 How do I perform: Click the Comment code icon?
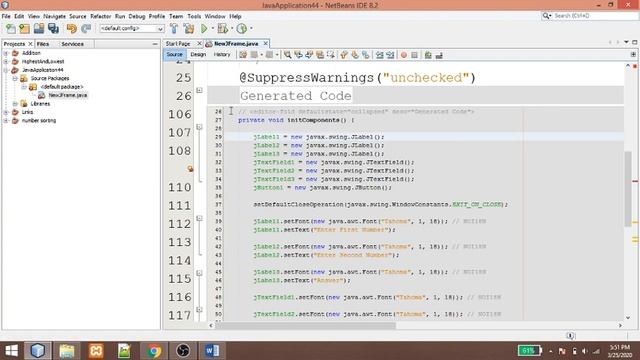(x=428, y=55)
